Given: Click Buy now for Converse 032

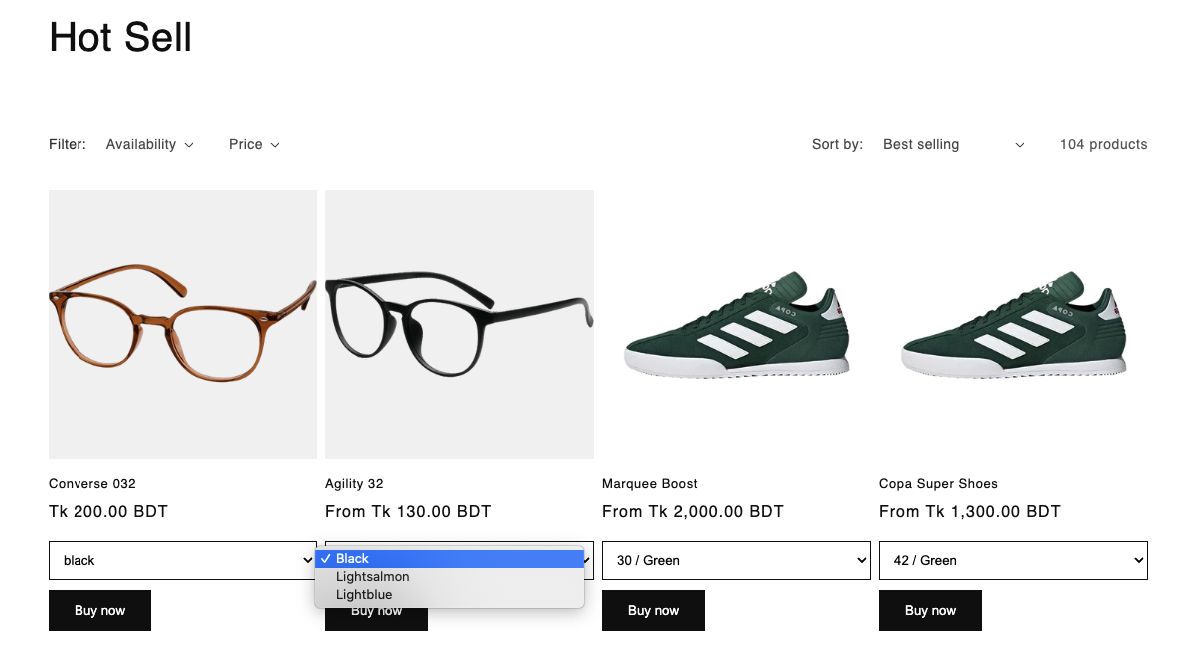Looking at the screenshot, I should [x=100, y=610].
